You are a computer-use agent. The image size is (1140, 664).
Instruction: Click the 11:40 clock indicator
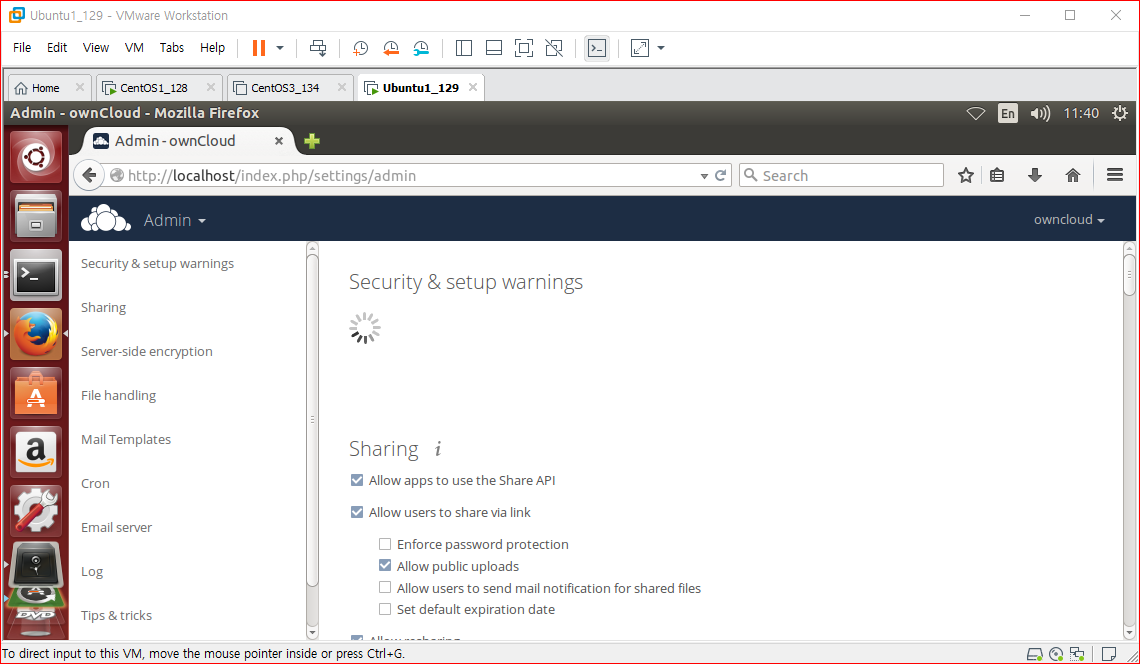coord(1080,113)
